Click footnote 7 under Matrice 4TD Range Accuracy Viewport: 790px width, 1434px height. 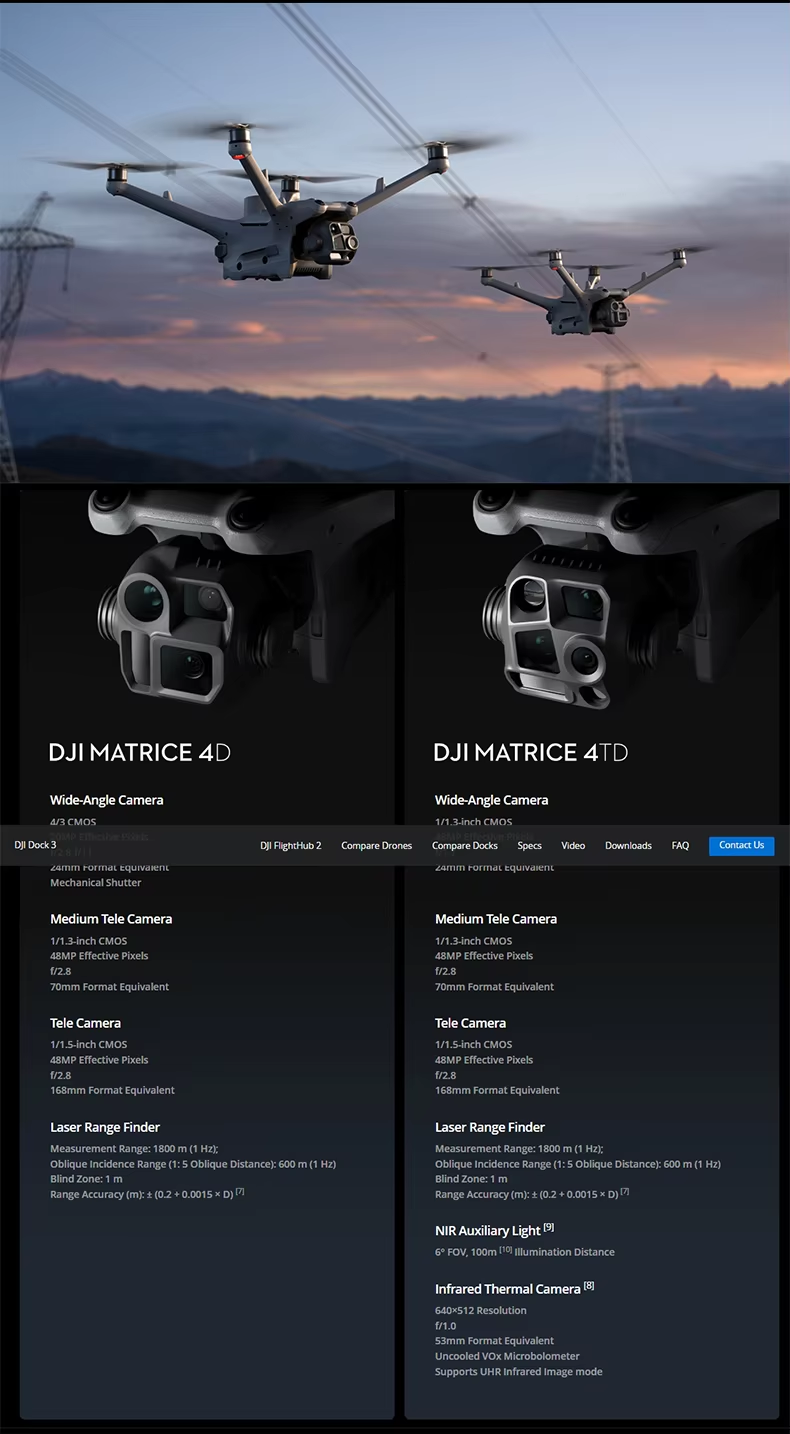(625, 1191)
